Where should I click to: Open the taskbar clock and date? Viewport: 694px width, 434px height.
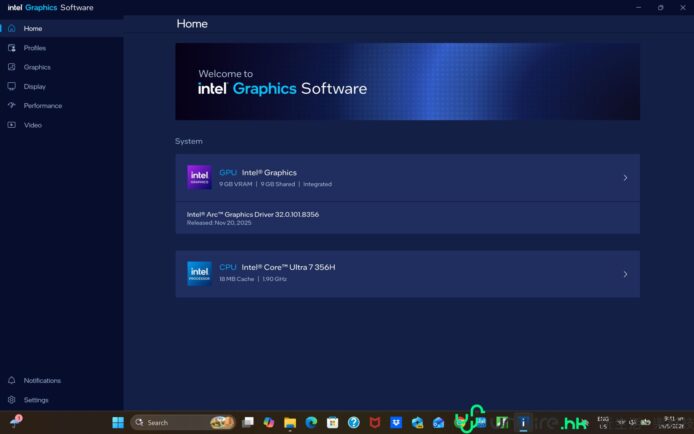(x=672, y=422)
